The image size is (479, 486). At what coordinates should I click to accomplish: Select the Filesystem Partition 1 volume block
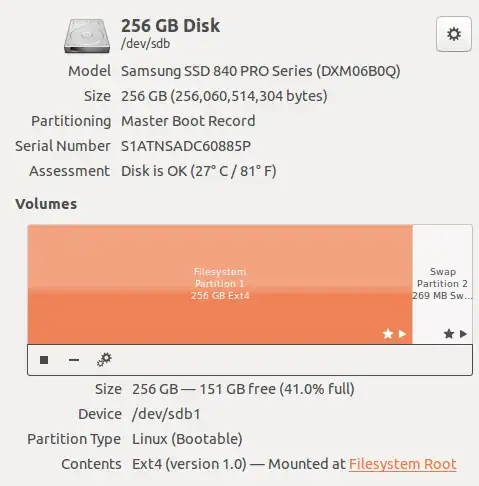(220, 284)
